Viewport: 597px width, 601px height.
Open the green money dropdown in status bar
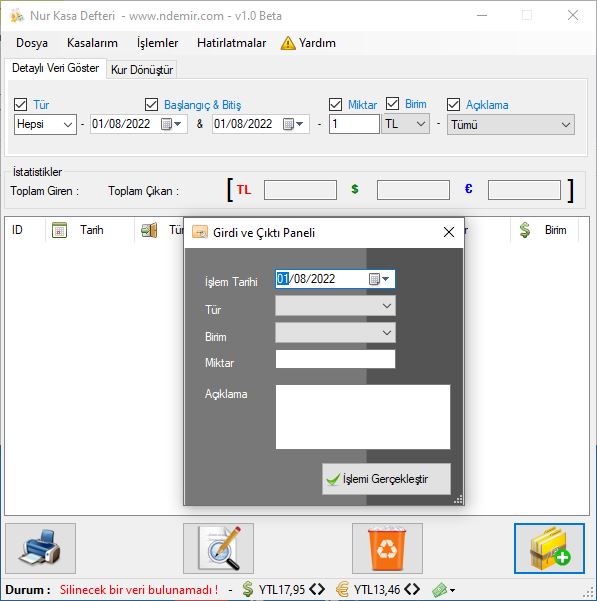[x=444, y=590]
